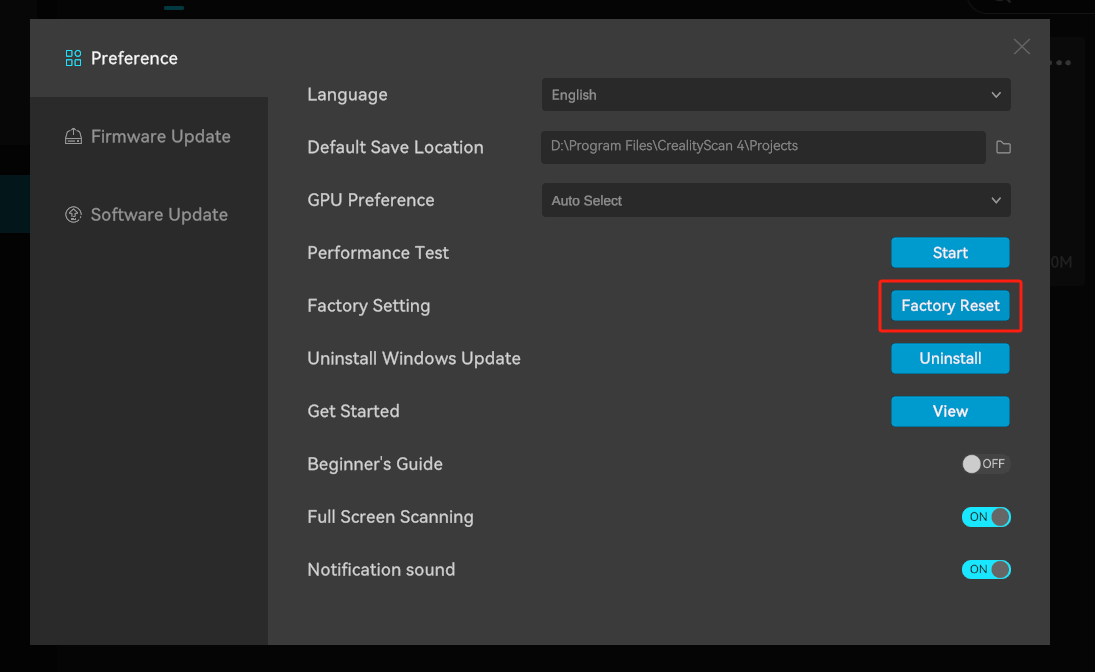1095x672 pixels.
Task: Click the Software Update circular icon
Action: coord(73,215)
